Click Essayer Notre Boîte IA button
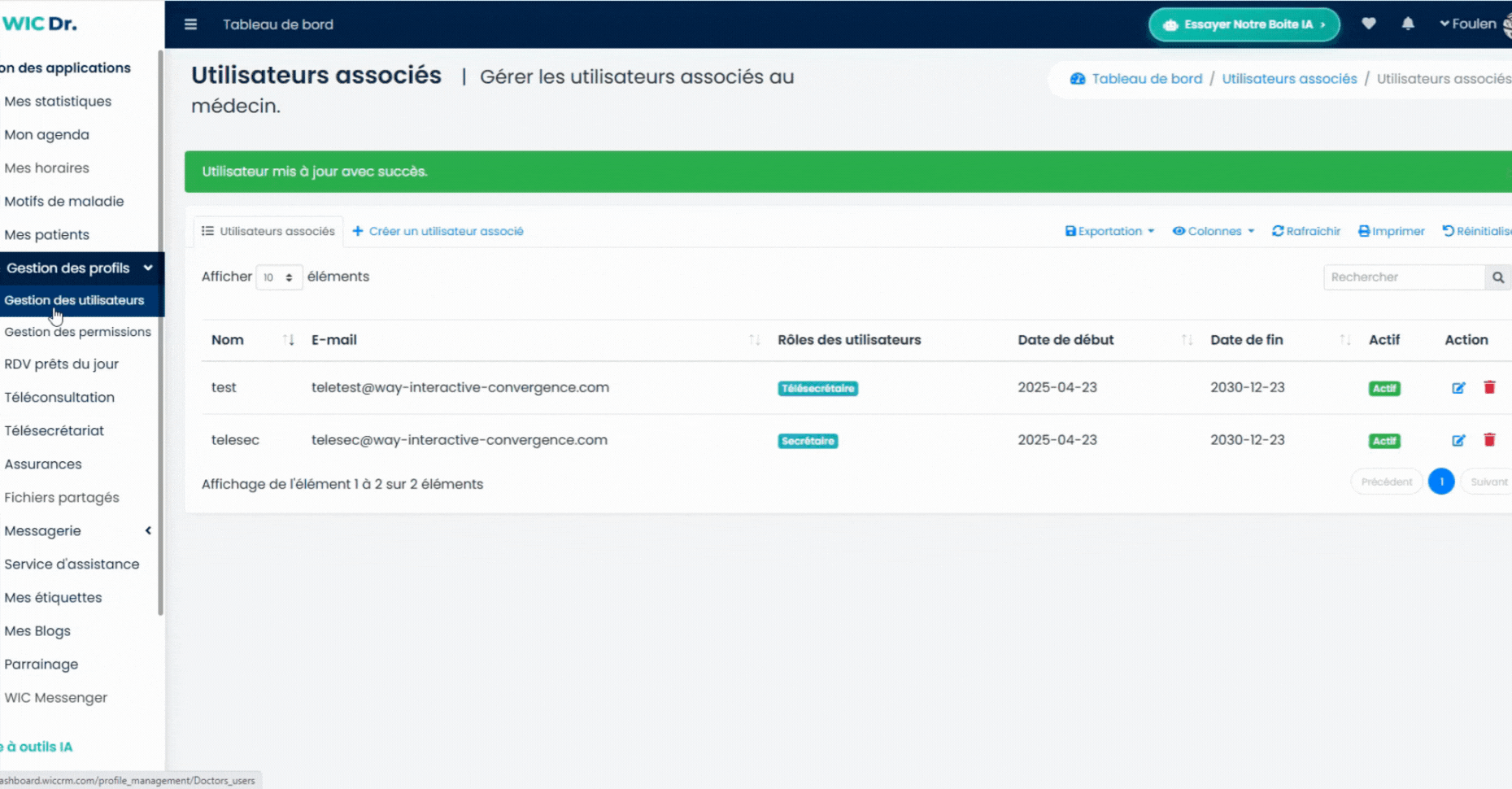The width and height of the screenshot is (1512, 789). tap(1244, 24)
